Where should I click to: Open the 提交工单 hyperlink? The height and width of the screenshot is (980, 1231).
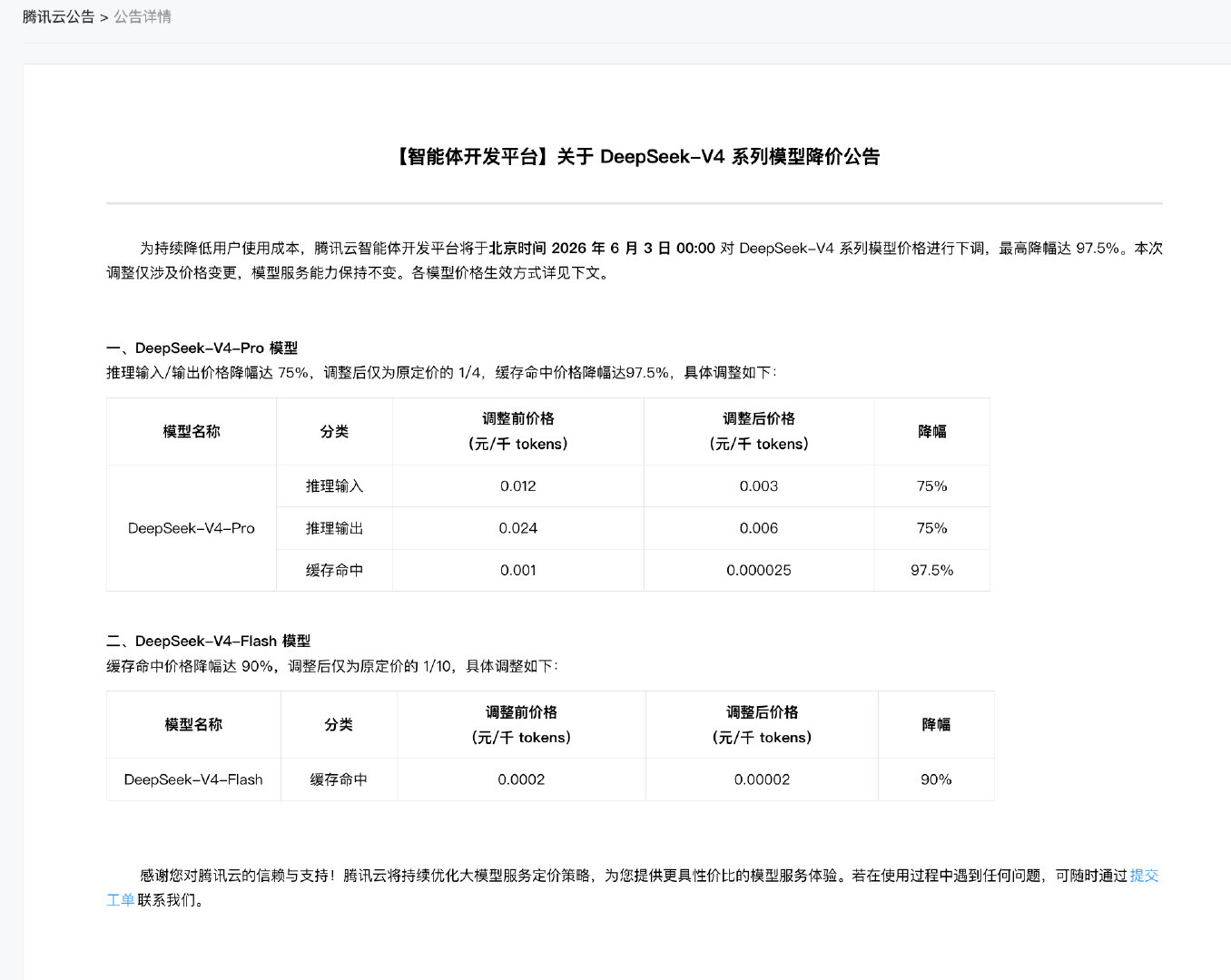coord(1144,876)
